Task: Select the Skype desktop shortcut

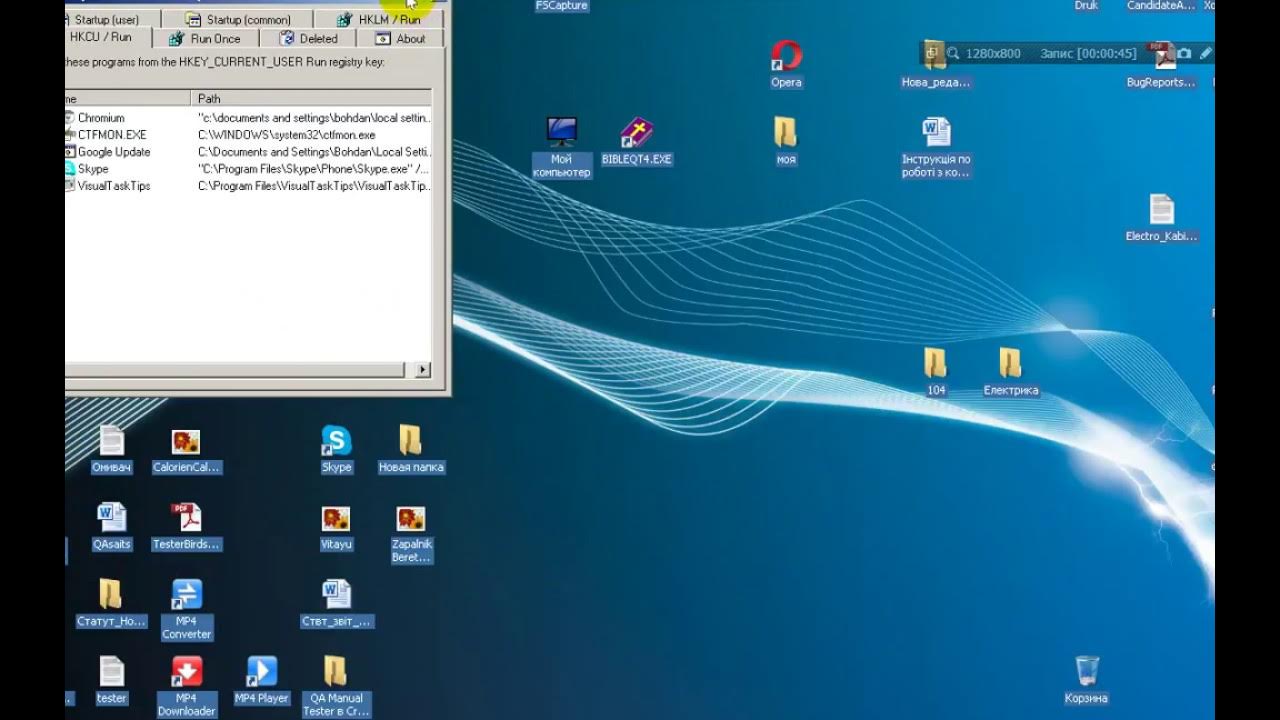Action: [336, 449]
